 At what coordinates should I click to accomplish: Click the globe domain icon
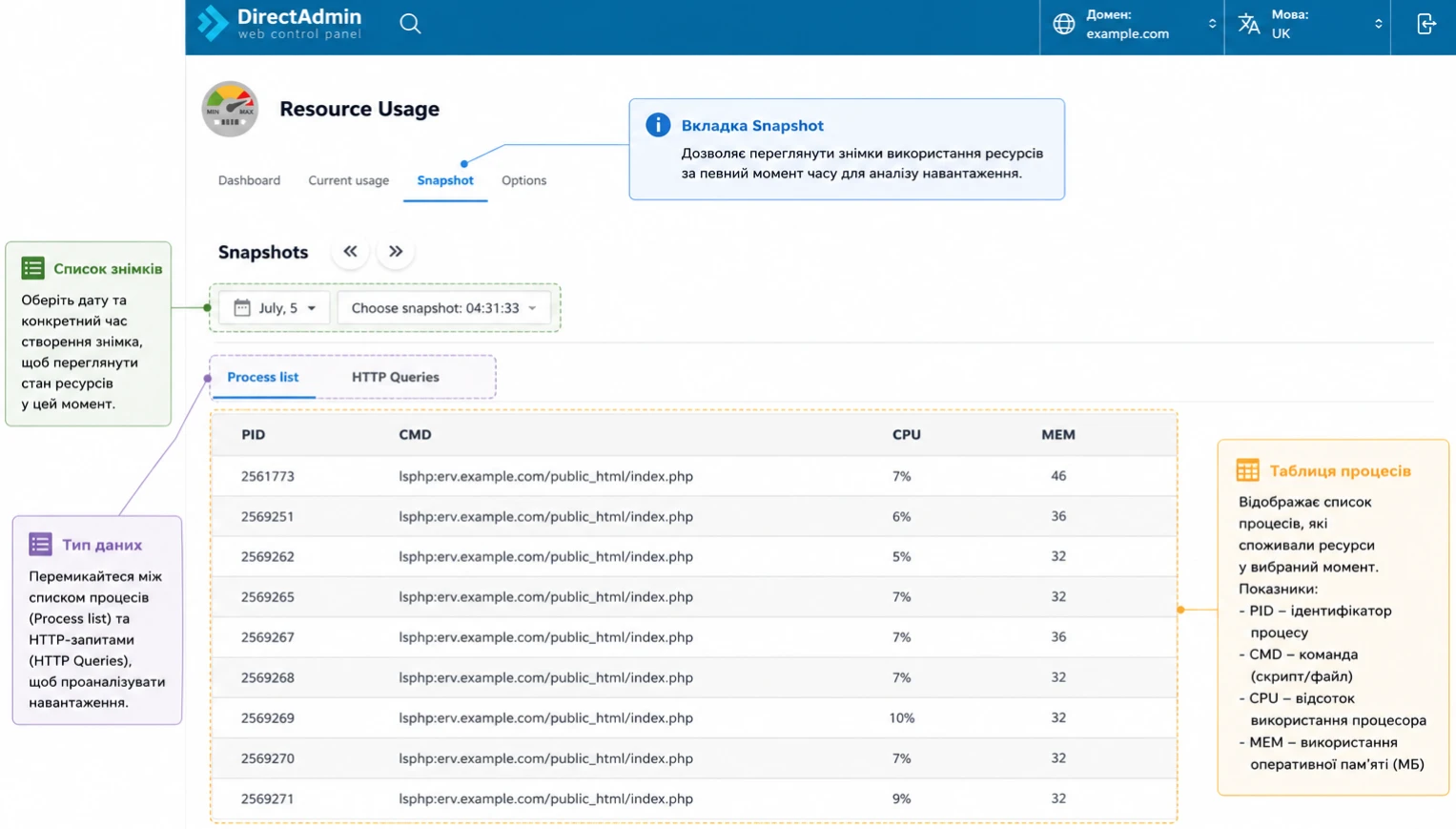(1064, 24)
